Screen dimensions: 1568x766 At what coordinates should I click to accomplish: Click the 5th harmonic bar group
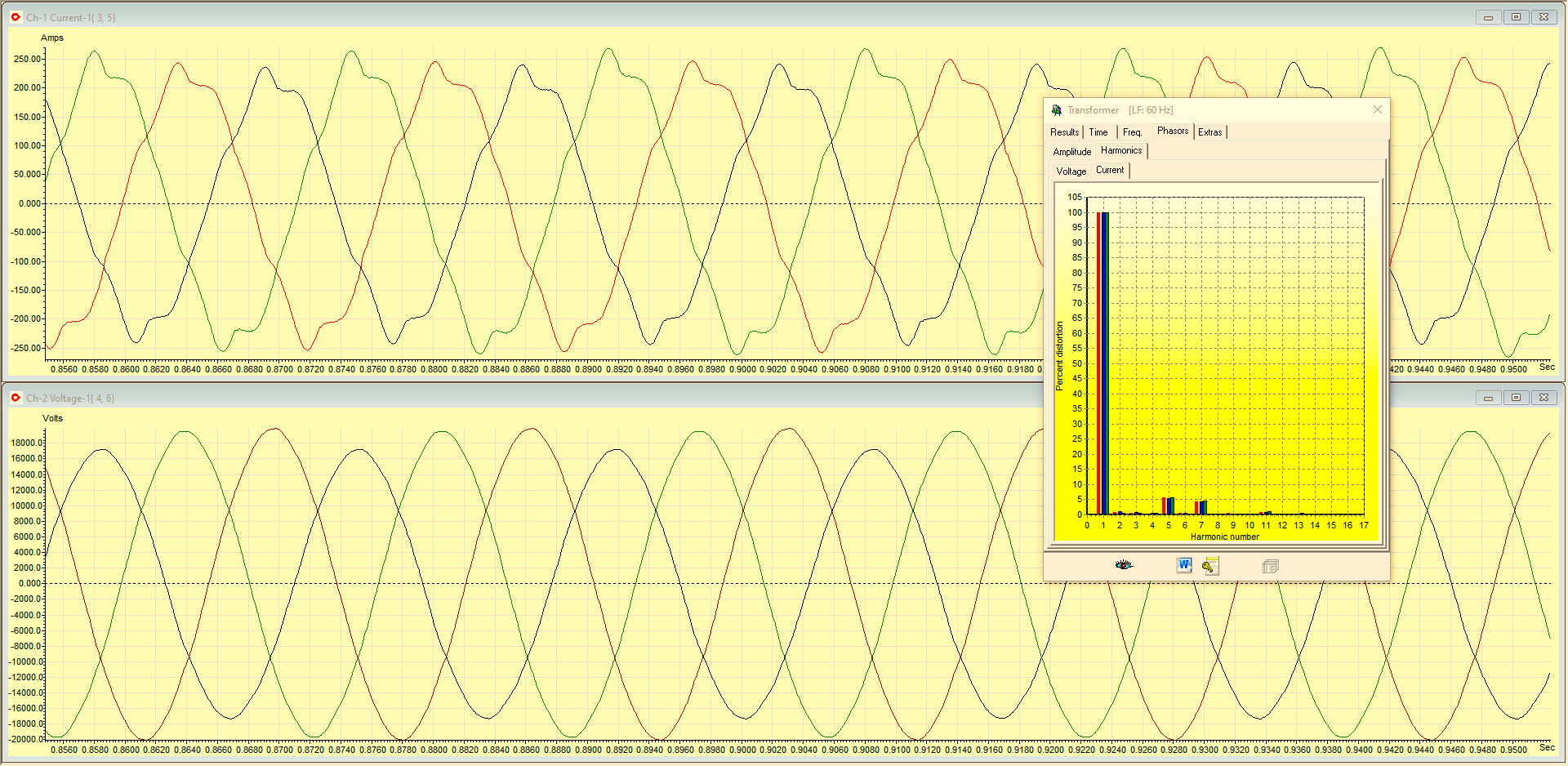tap(1169, 506)
